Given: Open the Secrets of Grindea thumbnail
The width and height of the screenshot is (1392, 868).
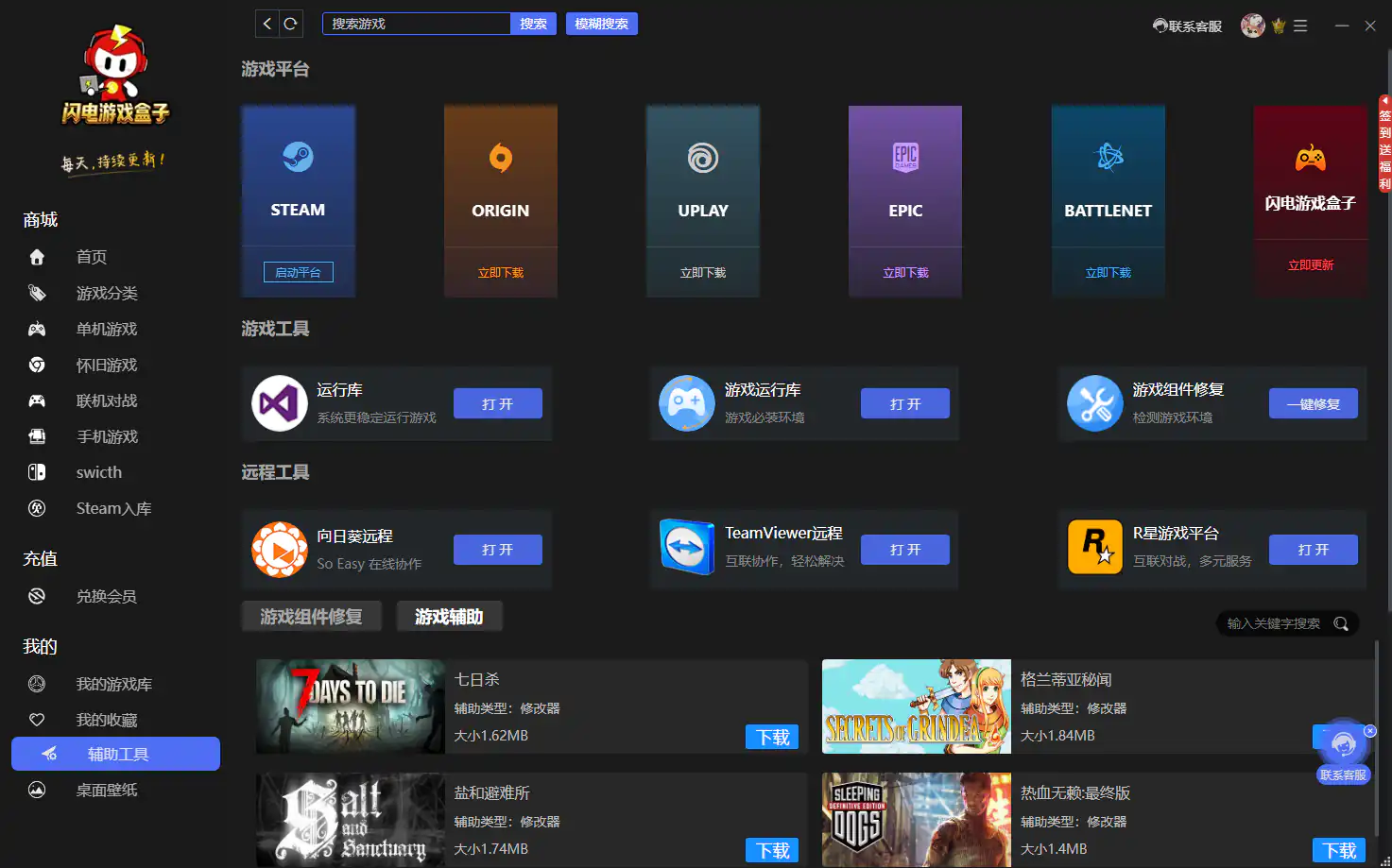Looking at the screenshot, I should (917, 706).
